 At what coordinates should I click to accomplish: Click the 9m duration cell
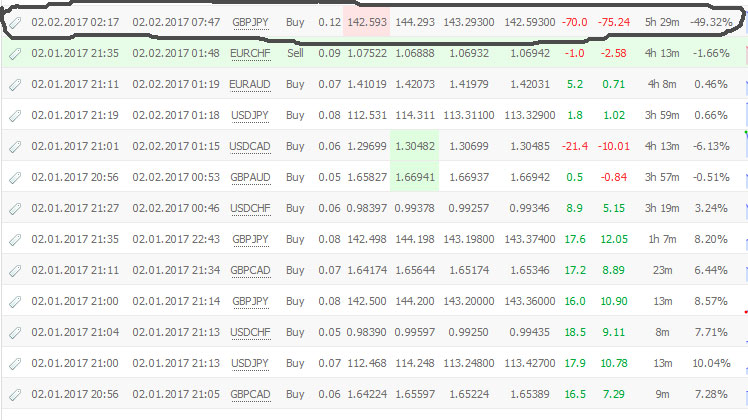[x=662, y=394]
